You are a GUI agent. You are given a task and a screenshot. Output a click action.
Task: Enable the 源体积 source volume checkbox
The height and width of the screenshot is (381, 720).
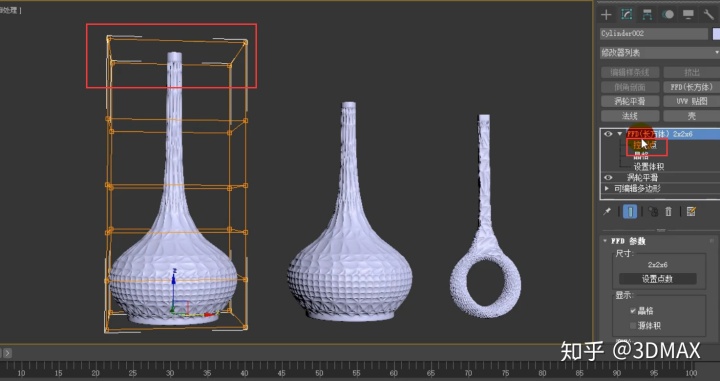tap(633, 326)
